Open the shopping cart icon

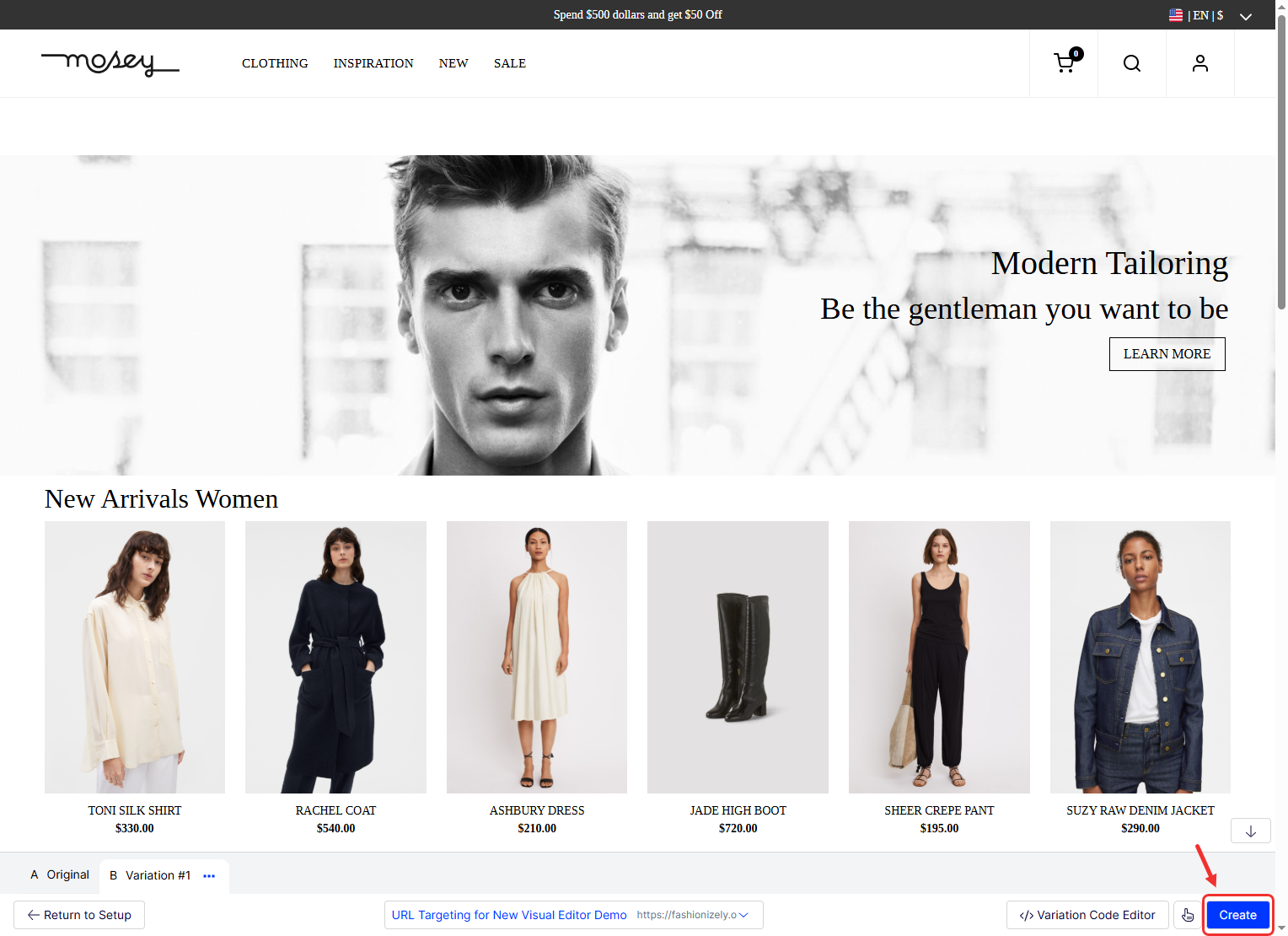1065,63
